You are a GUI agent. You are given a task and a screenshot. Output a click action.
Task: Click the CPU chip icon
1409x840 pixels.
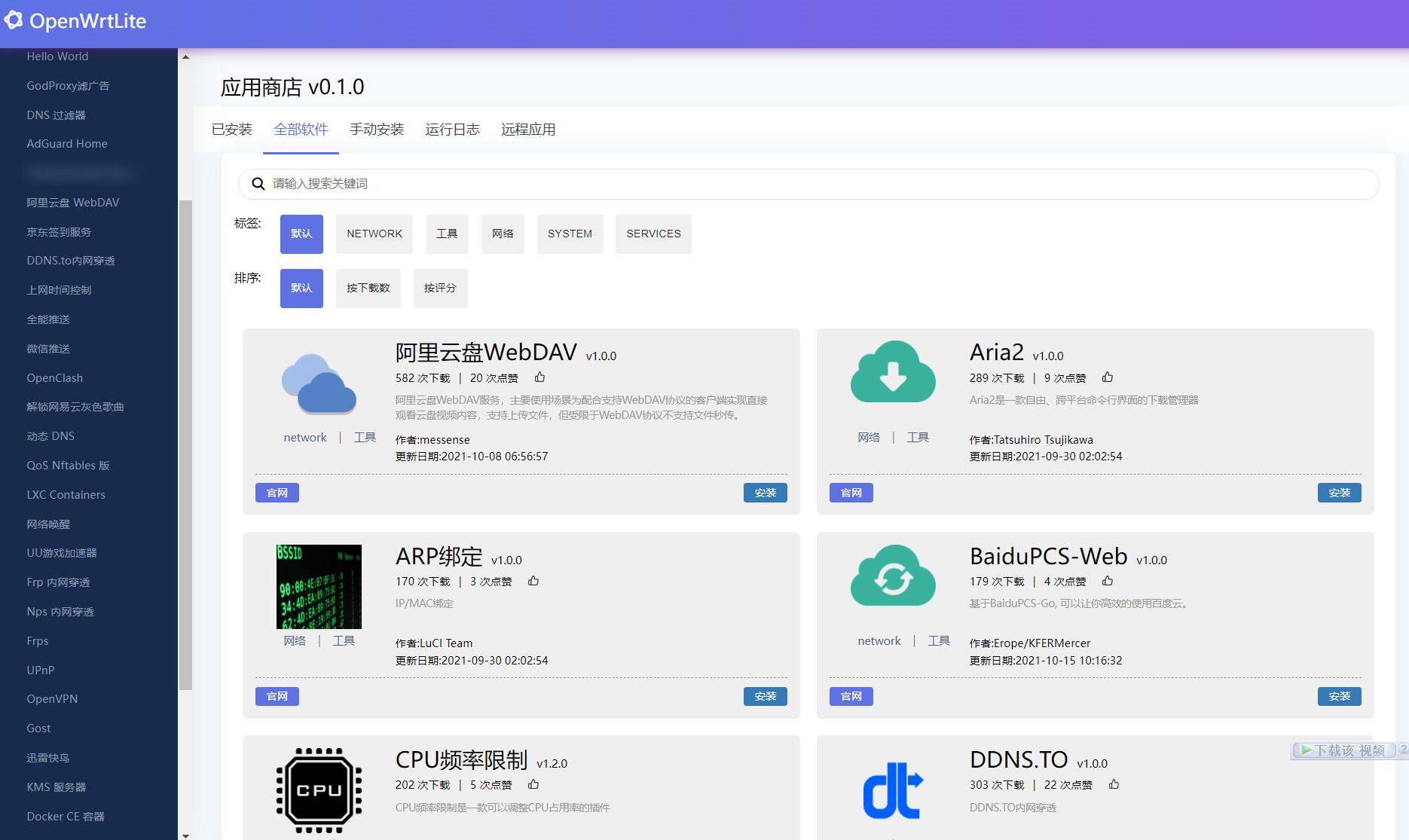click(x=319, y=790)
